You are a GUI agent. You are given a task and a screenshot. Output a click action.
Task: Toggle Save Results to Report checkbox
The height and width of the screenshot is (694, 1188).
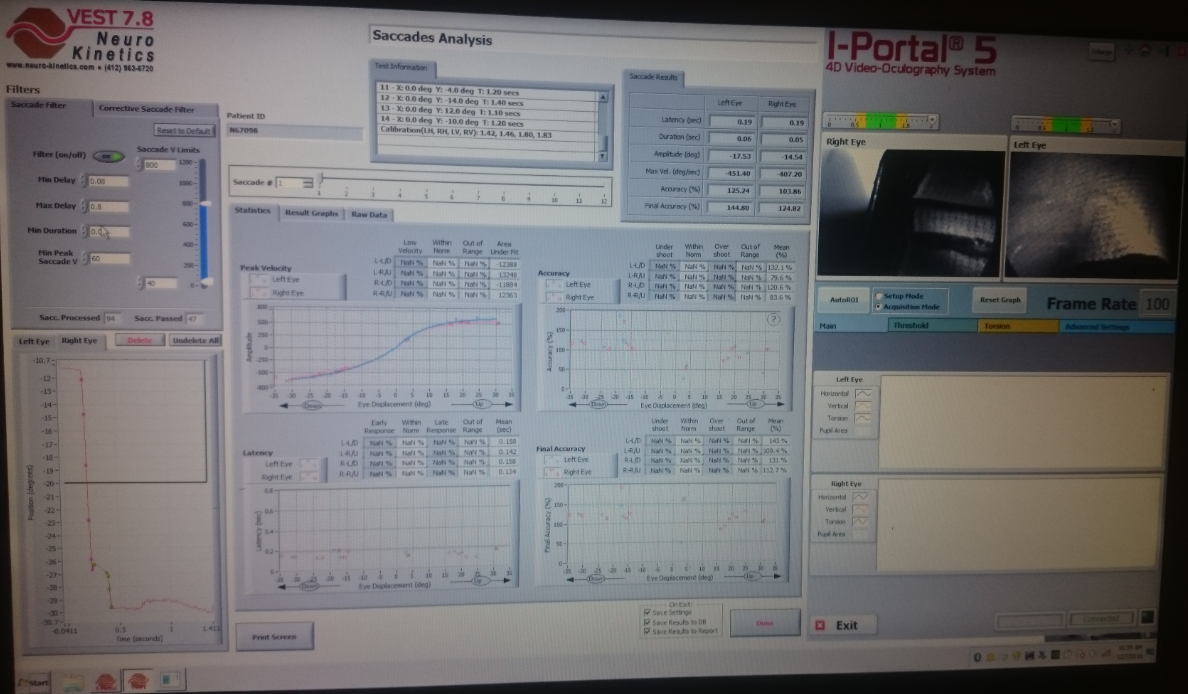click(x=646, y=631)
